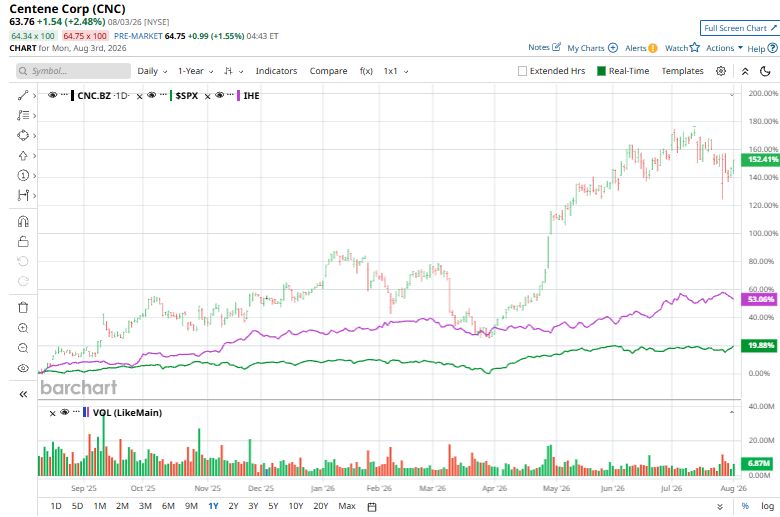780x517 pixels.
Task: Remove the IHE comparison
Action: point(207,97)
